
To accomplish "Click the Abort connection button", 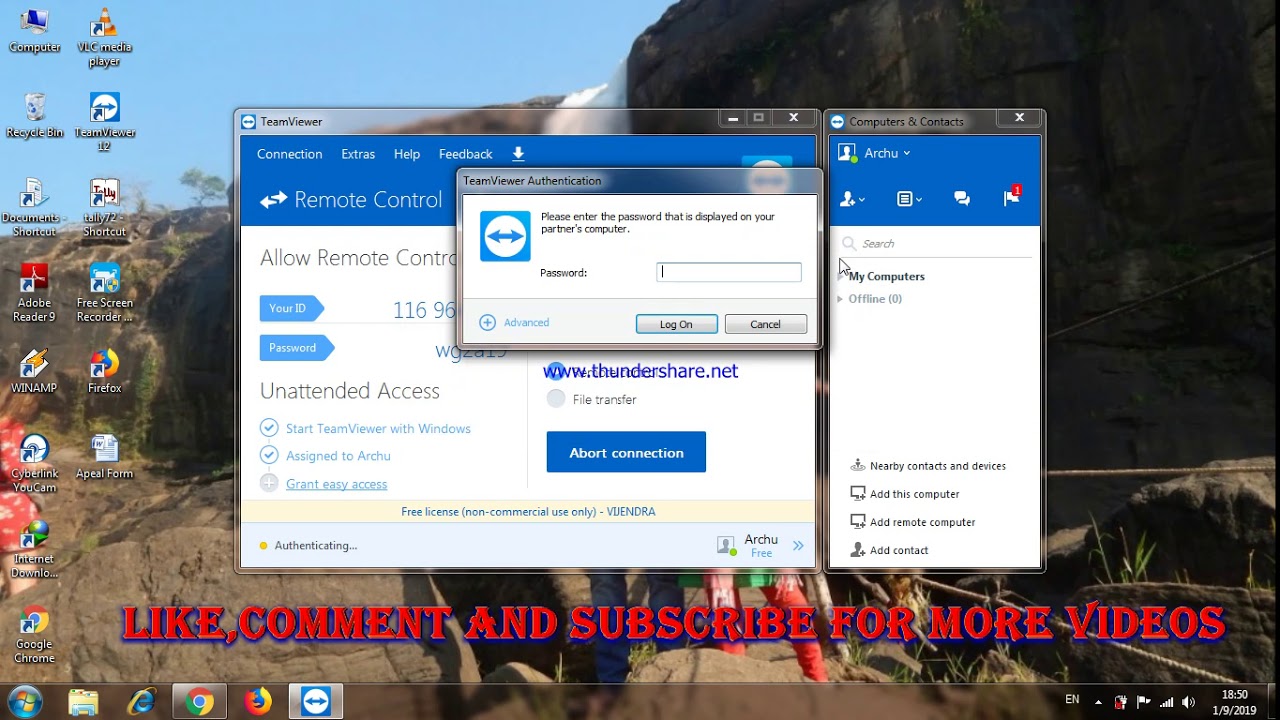I will (626, 452).
